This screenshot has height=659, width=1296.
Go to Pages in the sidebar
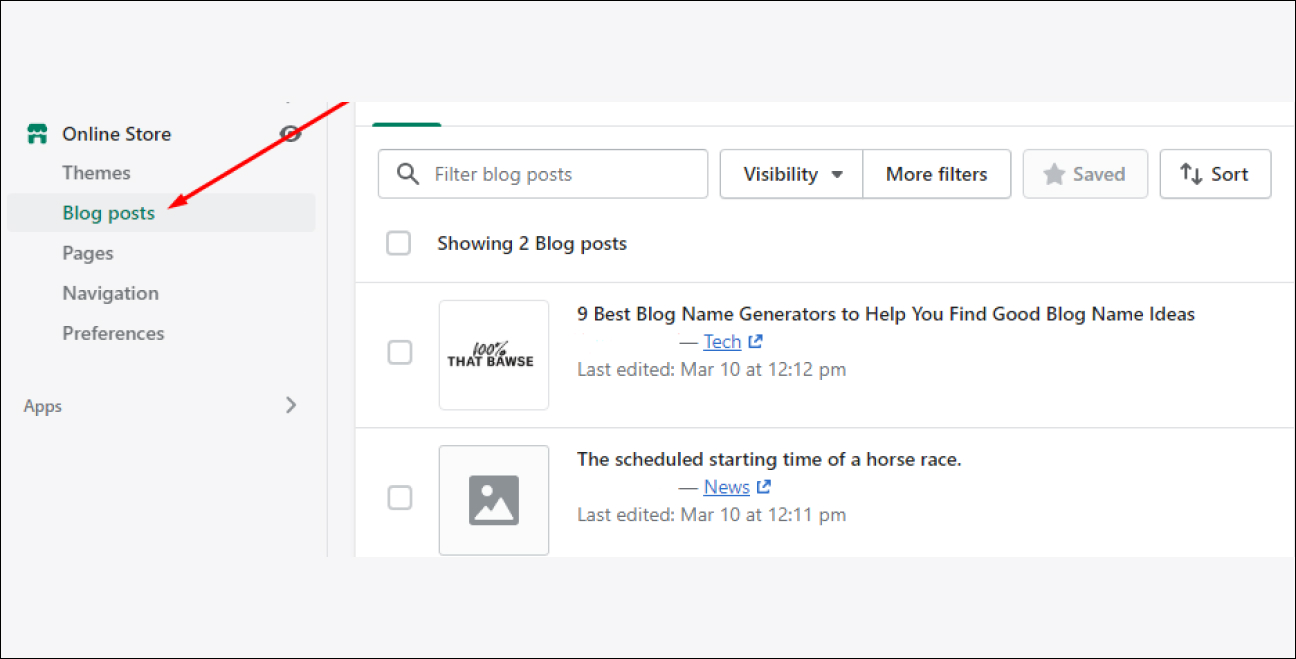88,253
